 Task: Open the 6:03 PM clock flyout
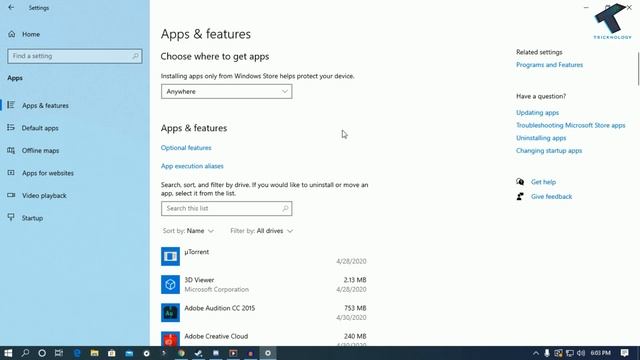click(600, 353)
